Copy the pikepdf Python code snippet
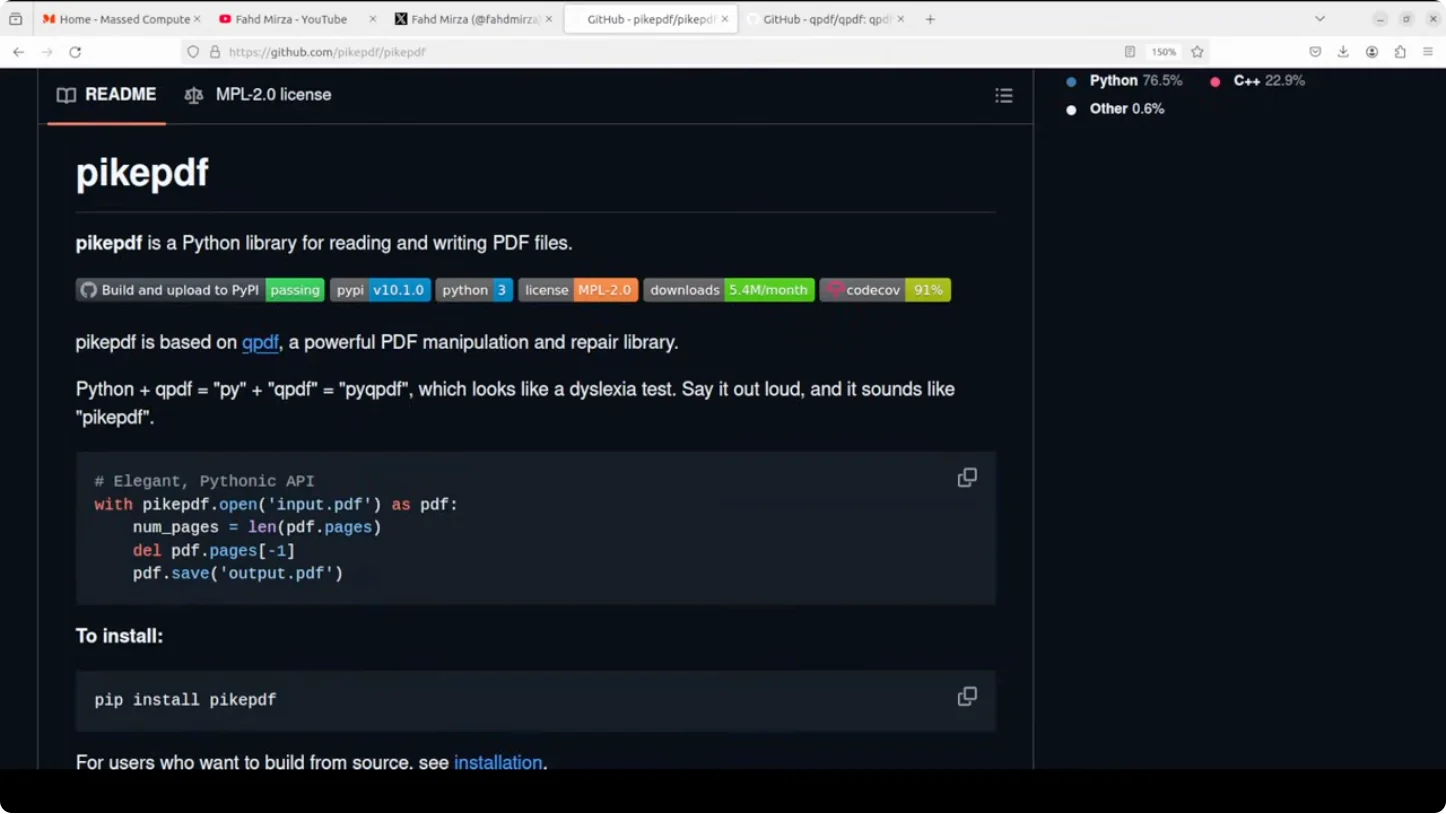 click(966, 478)
